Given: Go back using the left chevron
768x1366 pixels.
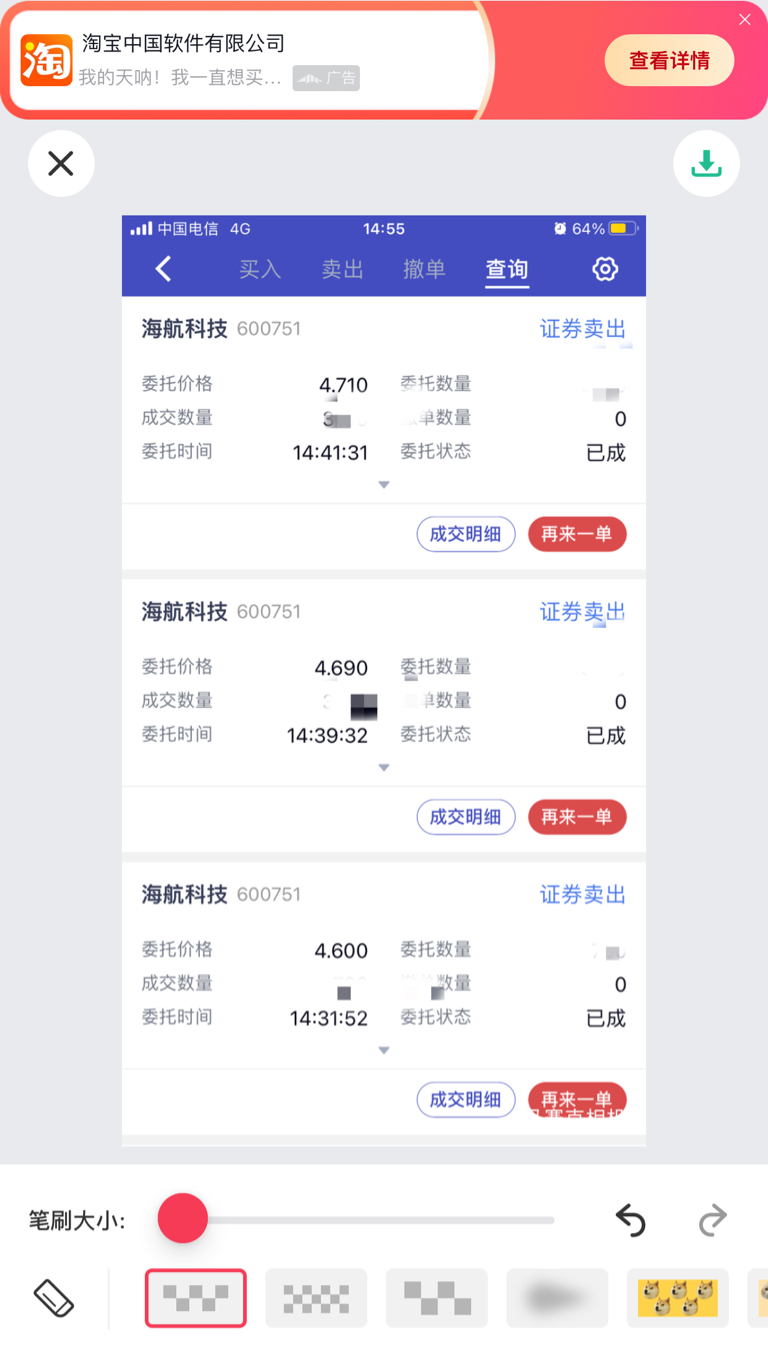Looking at the screenshot, I should click(x=164, y=269).
